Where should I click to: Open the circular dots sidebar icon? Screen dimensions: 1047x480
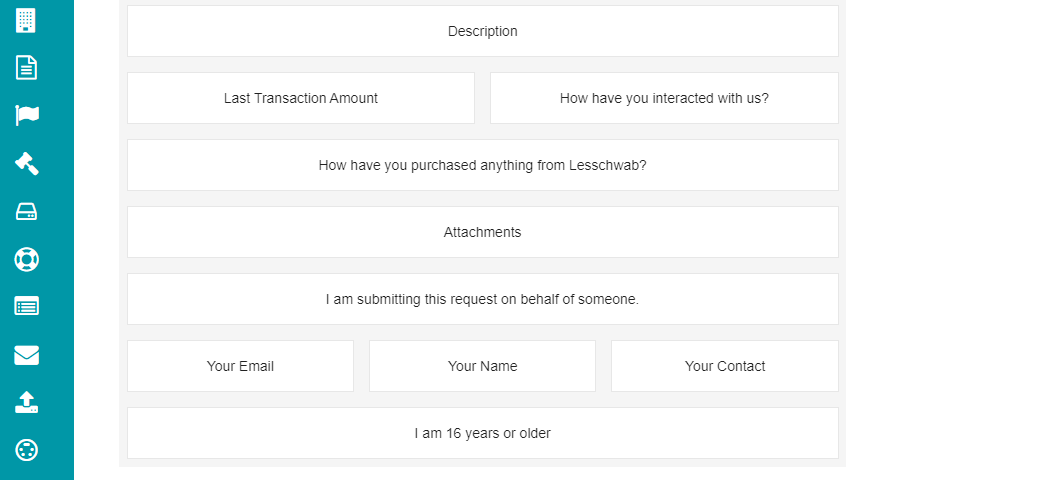(x=27, y=450)
